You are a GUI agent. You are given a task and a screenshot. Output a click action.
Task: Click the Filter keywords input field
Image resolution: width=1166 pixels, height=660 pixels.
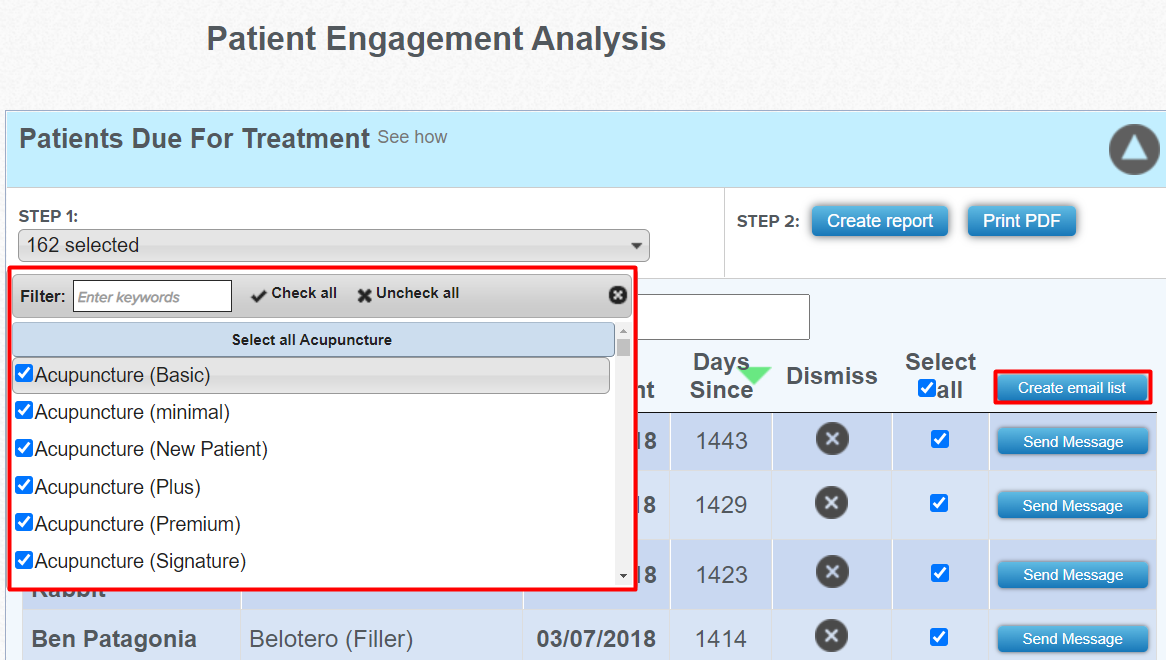(x=152, y=297)
